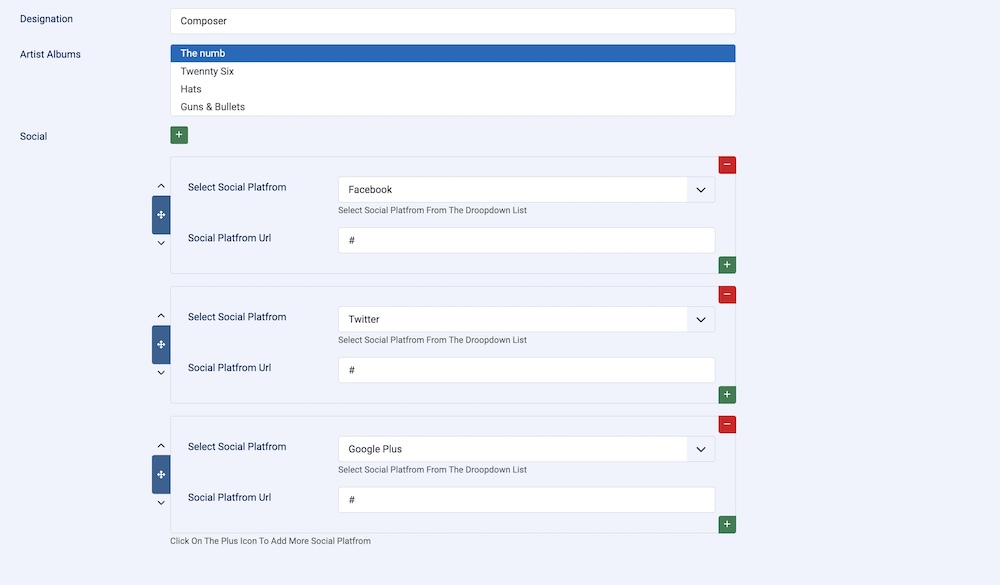Click the move handle of the Google Plus row
1000x585 pixels.
pos(161,474)
